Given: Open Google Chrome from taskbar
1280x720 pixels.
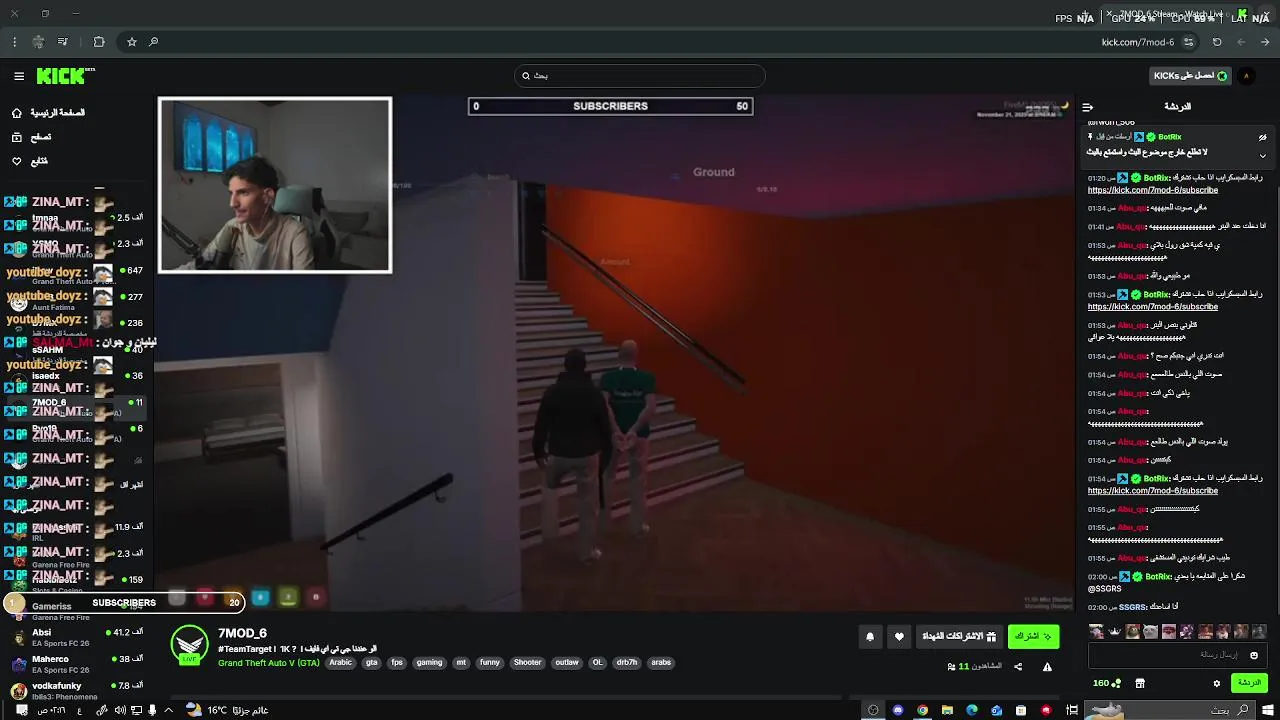Looking at the screenshot, I should (x=922, y=710).
